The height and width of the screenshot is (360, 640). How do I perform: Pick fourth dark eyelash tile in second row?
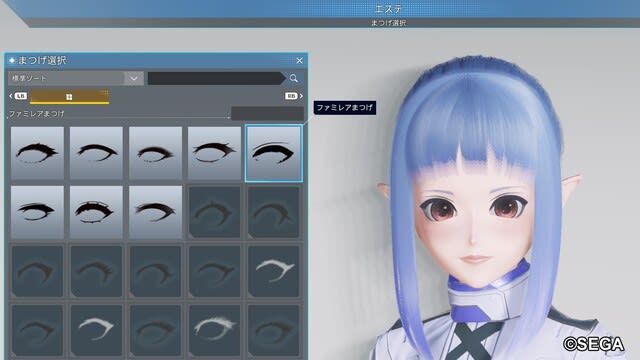[214, 212]
